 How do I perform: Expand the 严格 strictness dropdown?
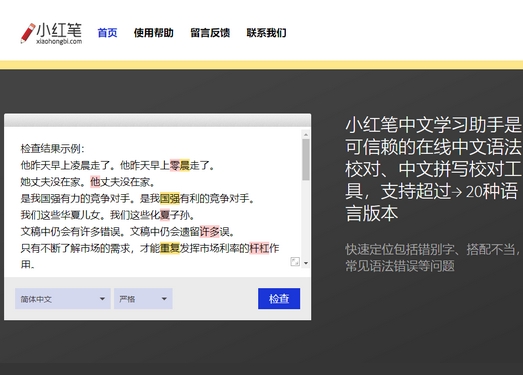point(143,299)
